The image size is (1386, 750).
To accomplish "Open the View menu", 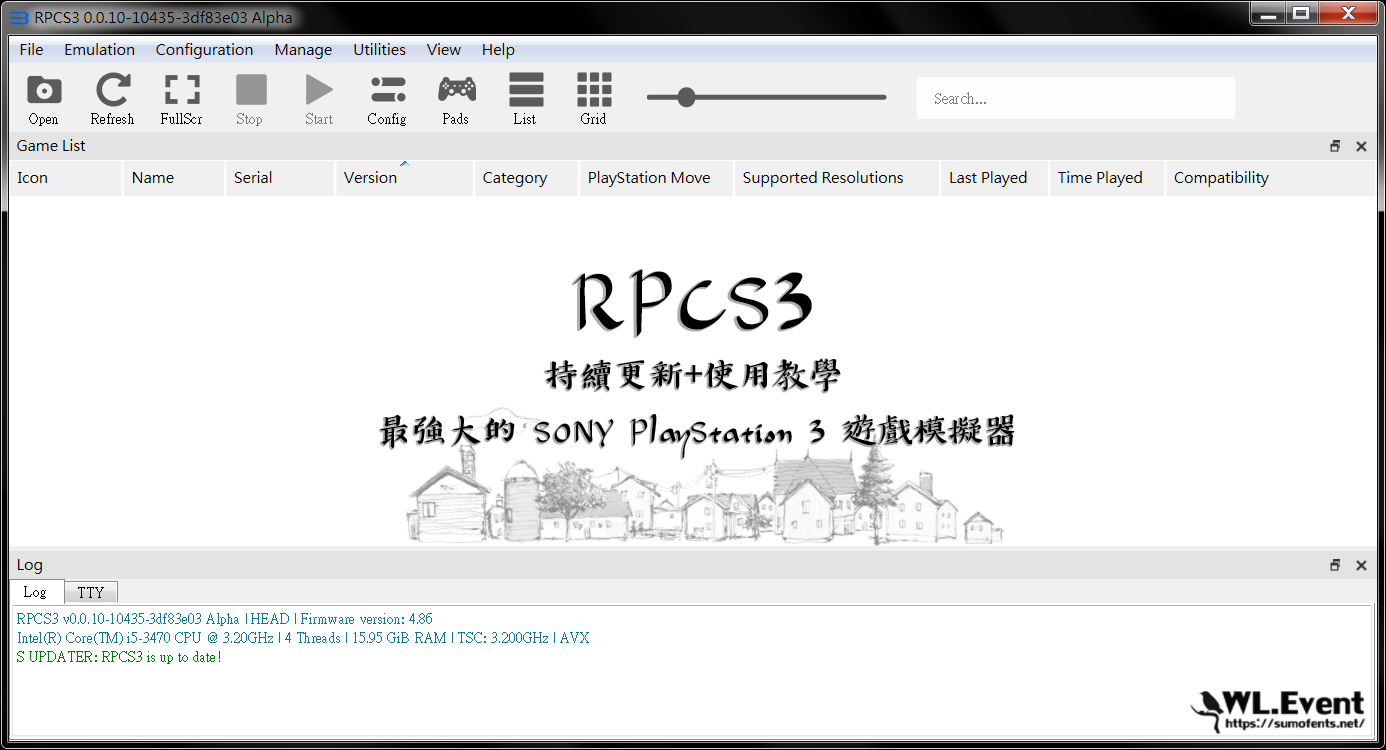I will pos(443,50).
